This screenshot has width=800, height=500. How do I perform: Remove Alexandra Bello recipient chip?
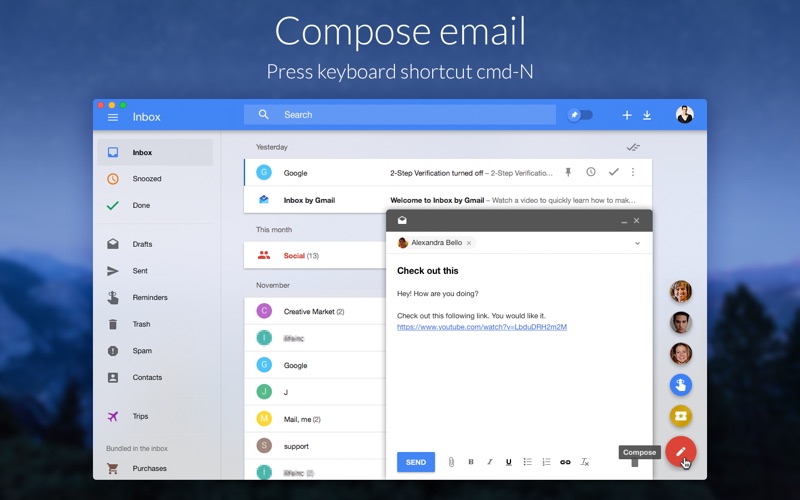coord(469,243)
